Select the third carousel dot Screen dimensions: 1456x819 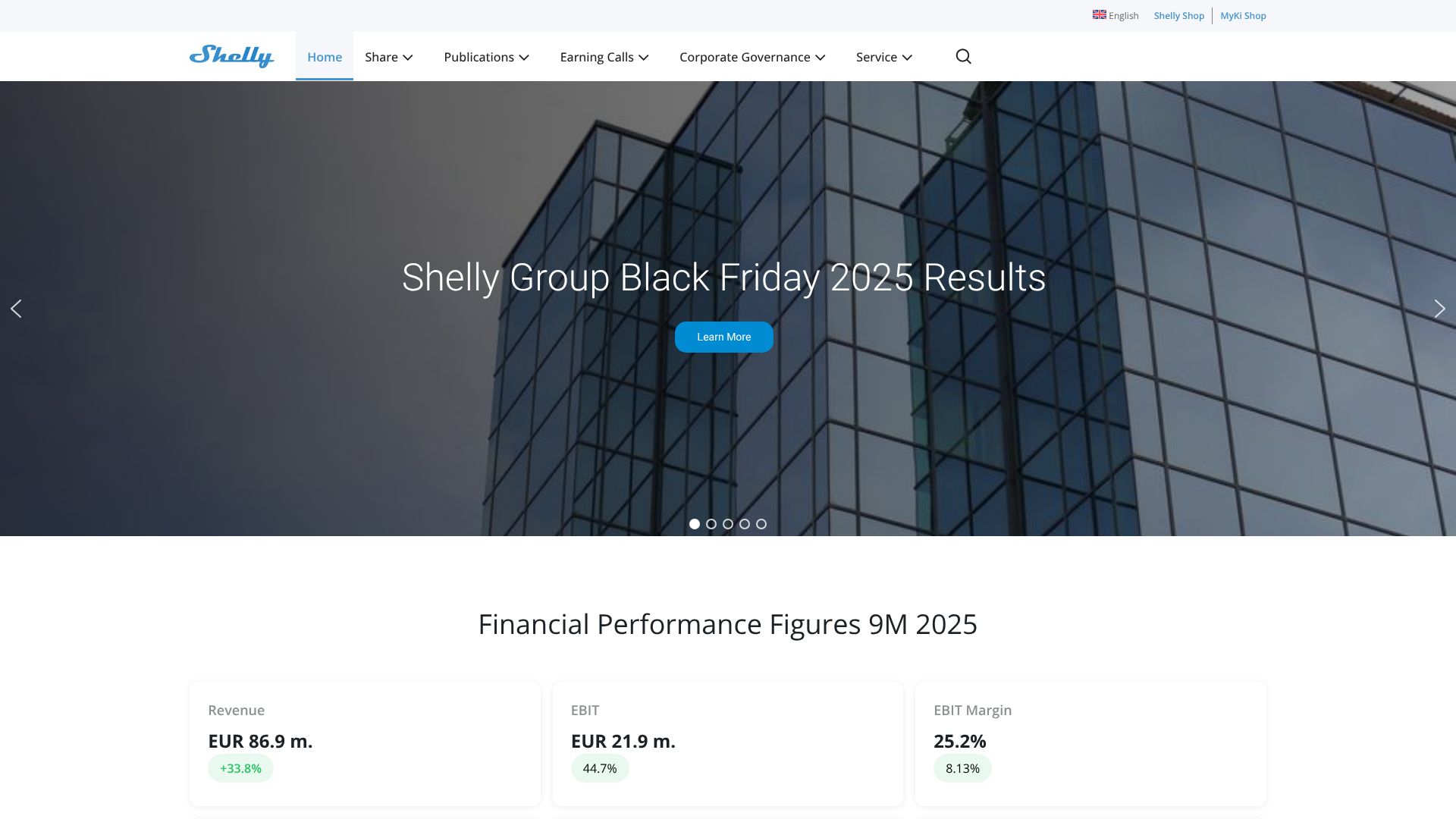(x=728, y=524)
